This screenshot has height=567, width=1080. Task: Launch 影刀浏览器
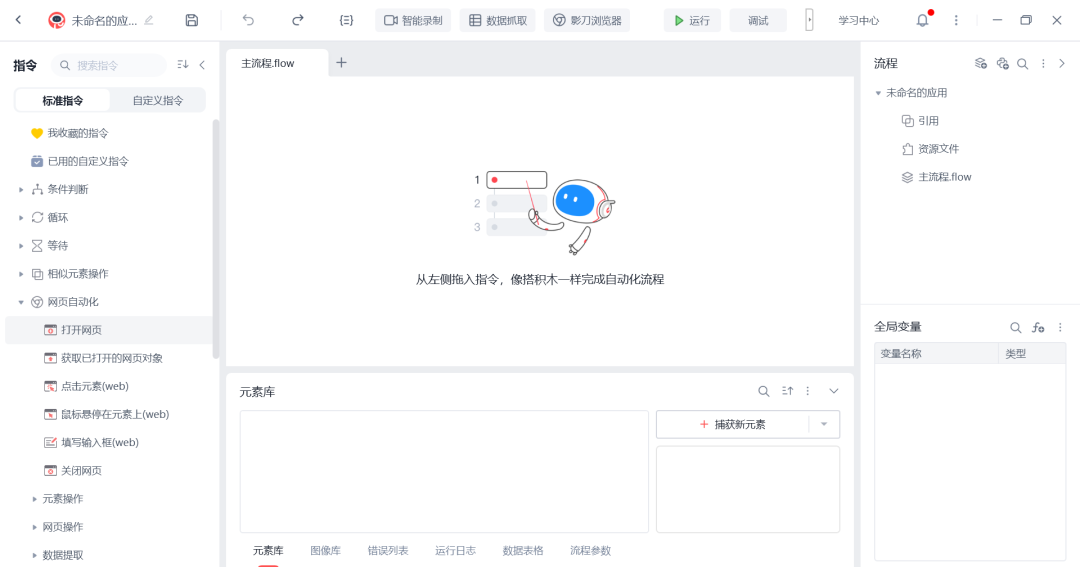coord(587,21)
